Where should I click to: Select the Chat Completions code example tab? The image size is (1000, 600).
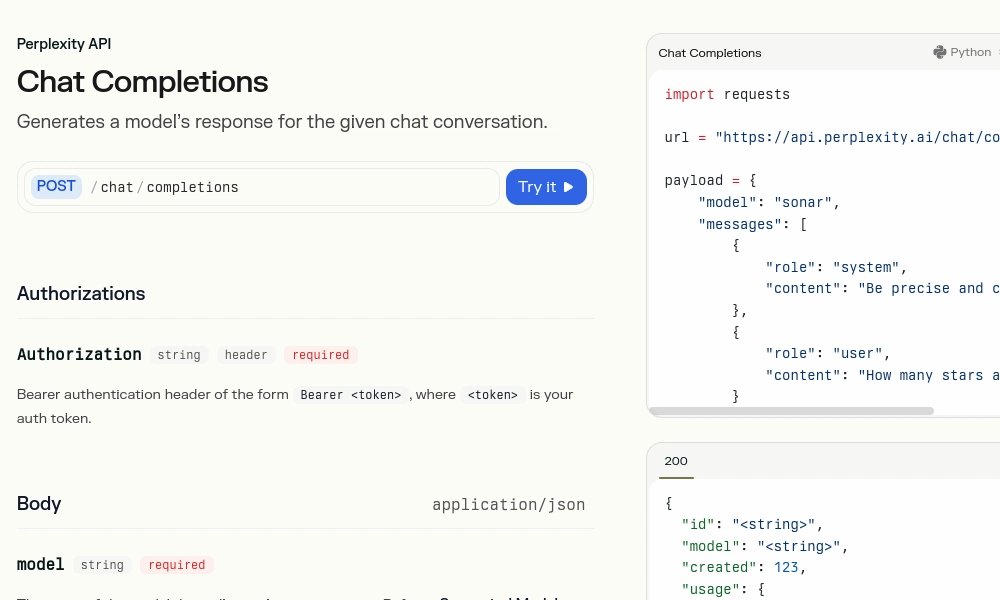pos(709,53)
